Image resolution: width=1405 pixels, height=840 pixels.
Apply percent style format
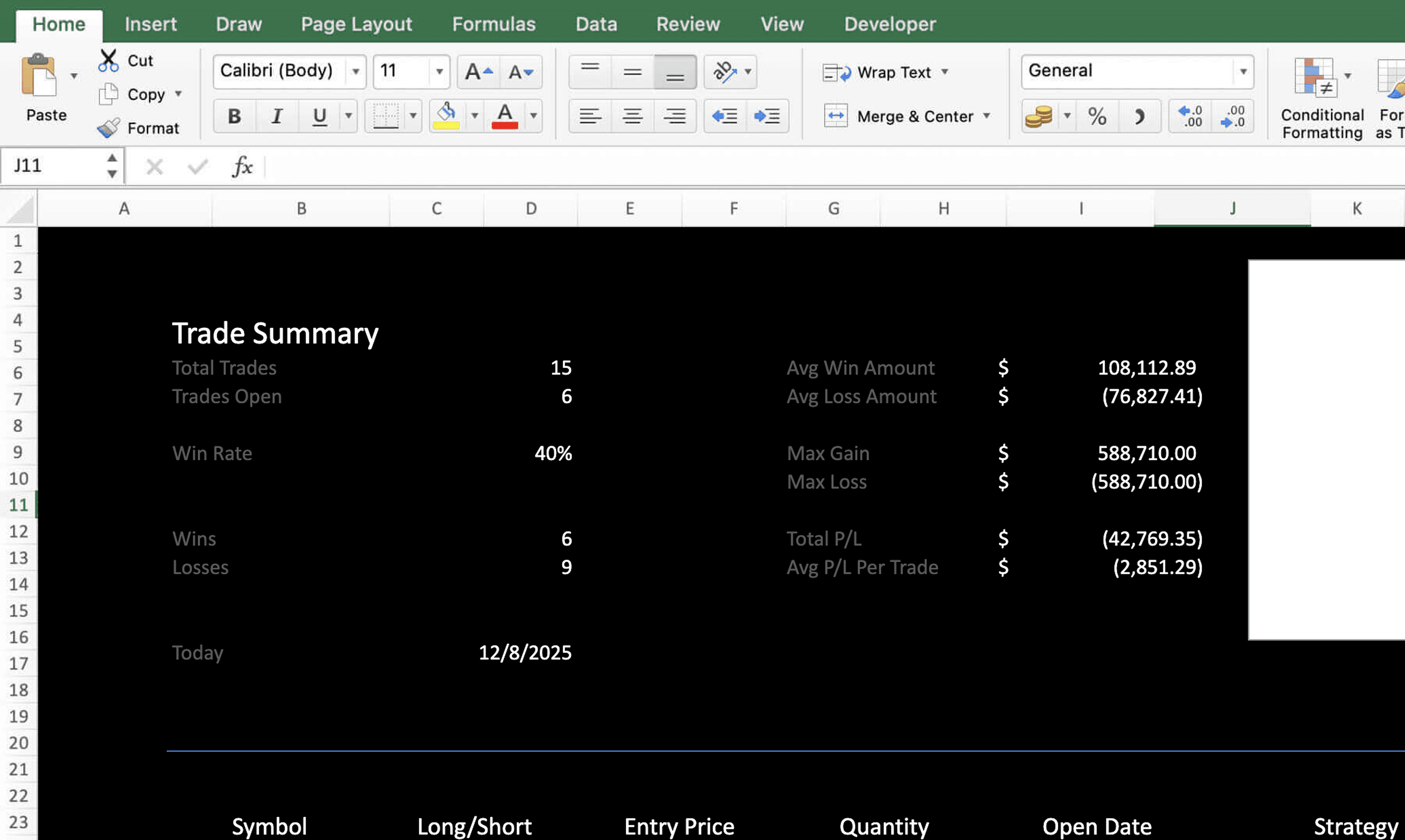(x=1097, y=116)
